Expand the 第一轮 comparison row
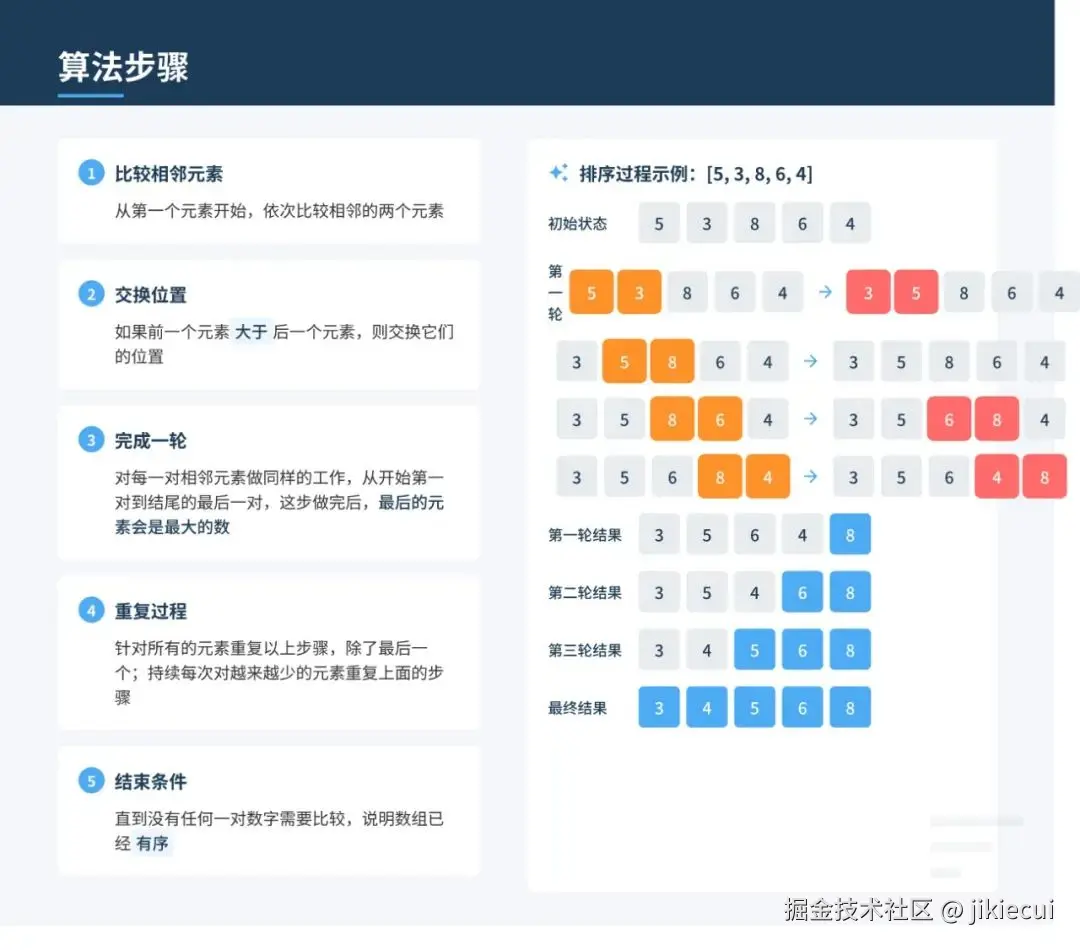 [556, 292]
